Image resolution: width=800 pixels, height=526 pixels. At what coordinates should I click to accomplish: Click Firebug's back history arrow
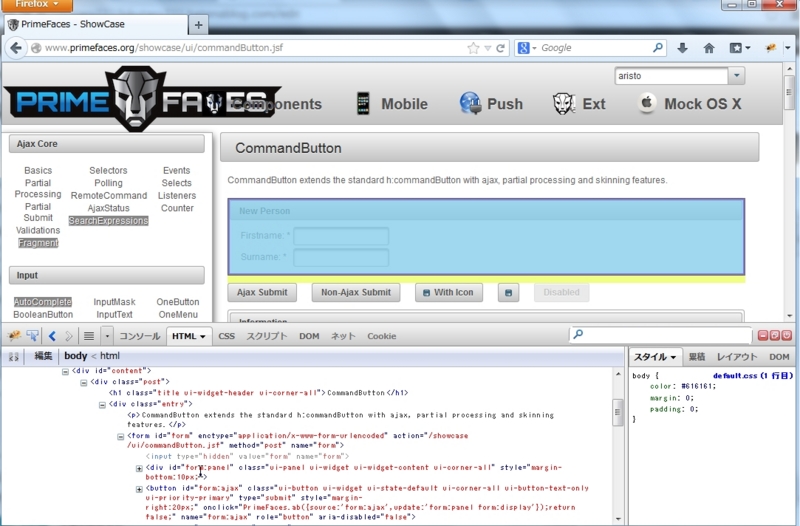(52, 336)
